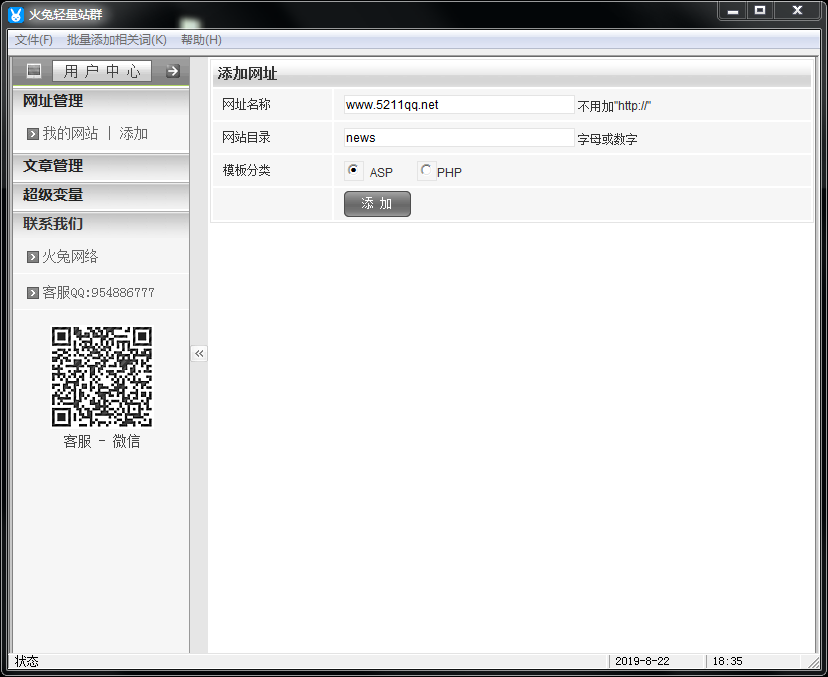Choose the PHP template radio button
The width and height of the screenshot is (828, 677).
pos(426,170)
